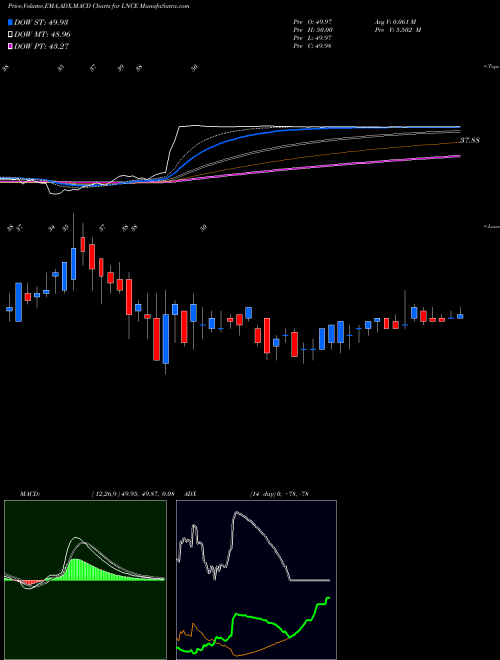This screenshot has width=500, height=660.
Task: Open the ADX indicator chart panel
Action: (256, 580)
